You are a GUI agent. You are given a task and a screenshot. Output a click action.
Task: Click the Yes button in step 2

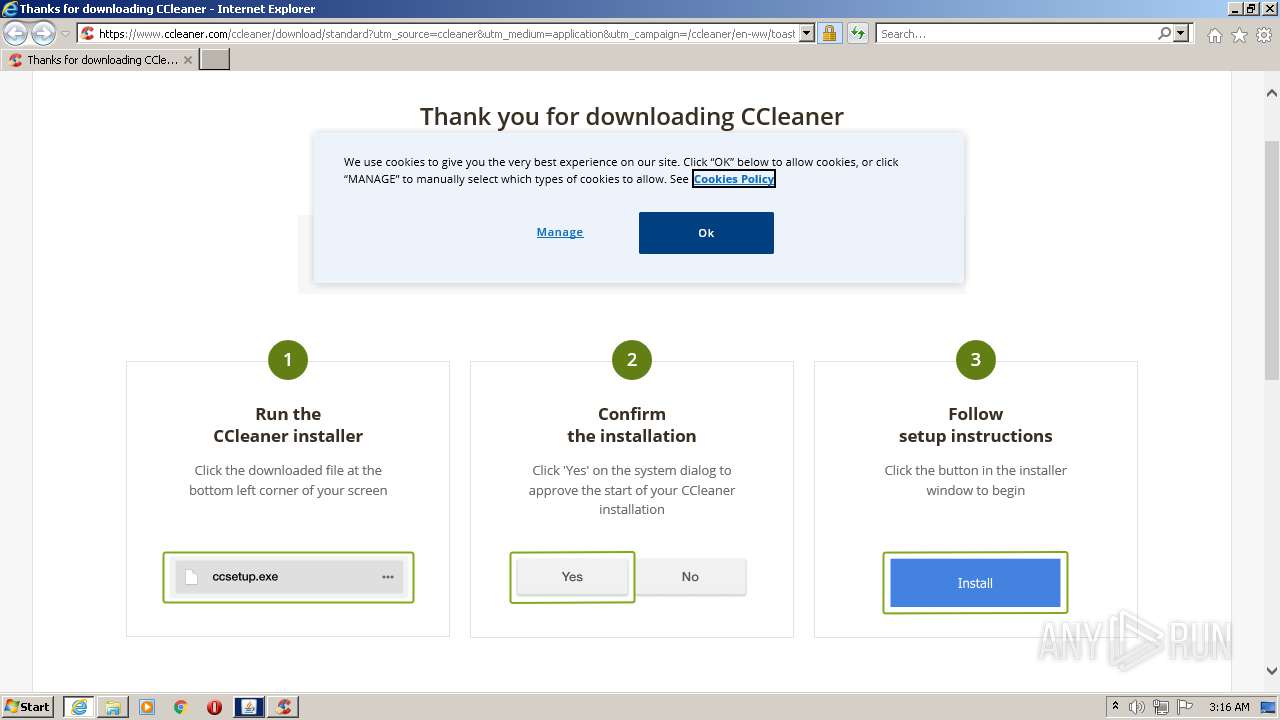tap(572, 577)
